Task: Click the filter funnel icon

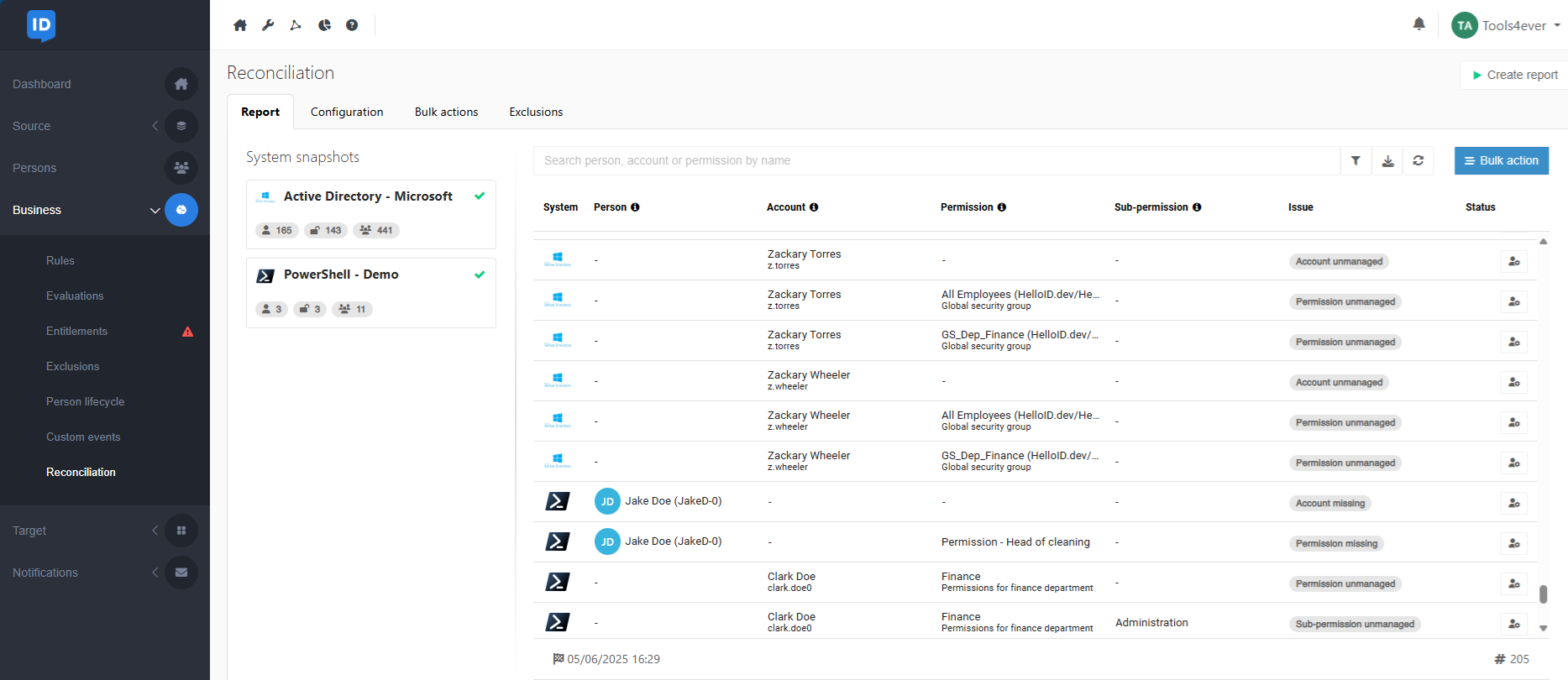Action: coord(1356,160)
